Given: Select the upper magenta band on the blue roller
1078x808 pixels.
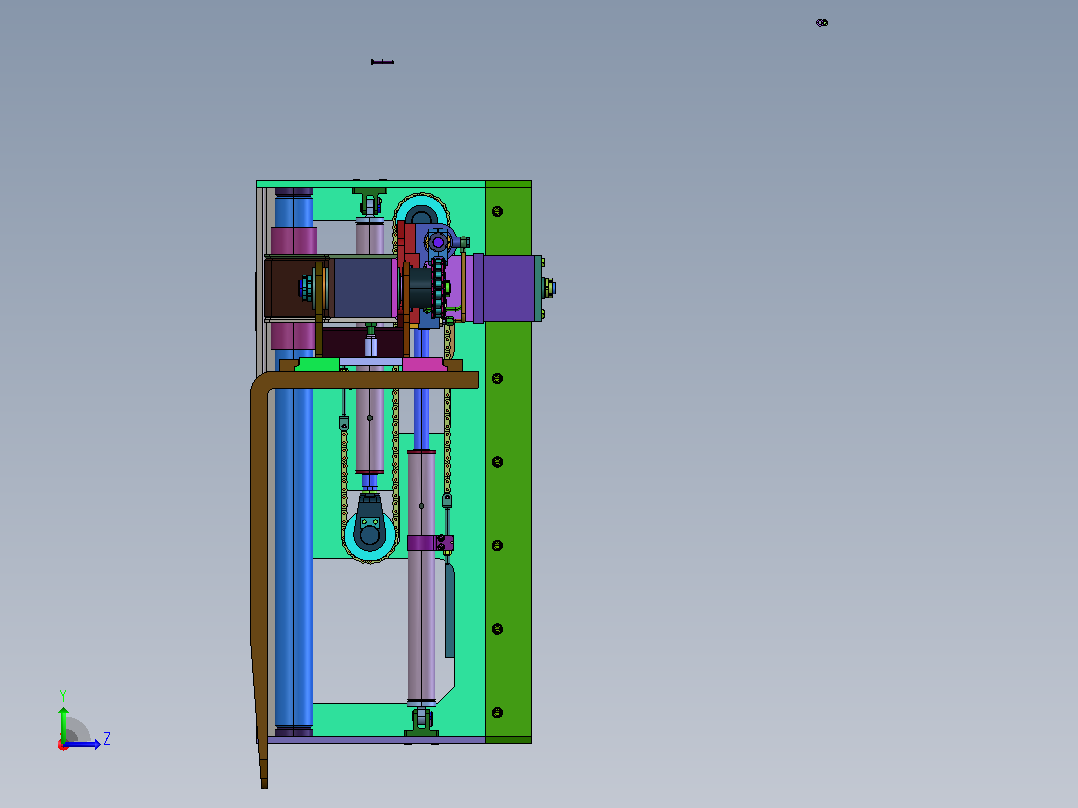Looking at the screenshot, I should point(294,241).
